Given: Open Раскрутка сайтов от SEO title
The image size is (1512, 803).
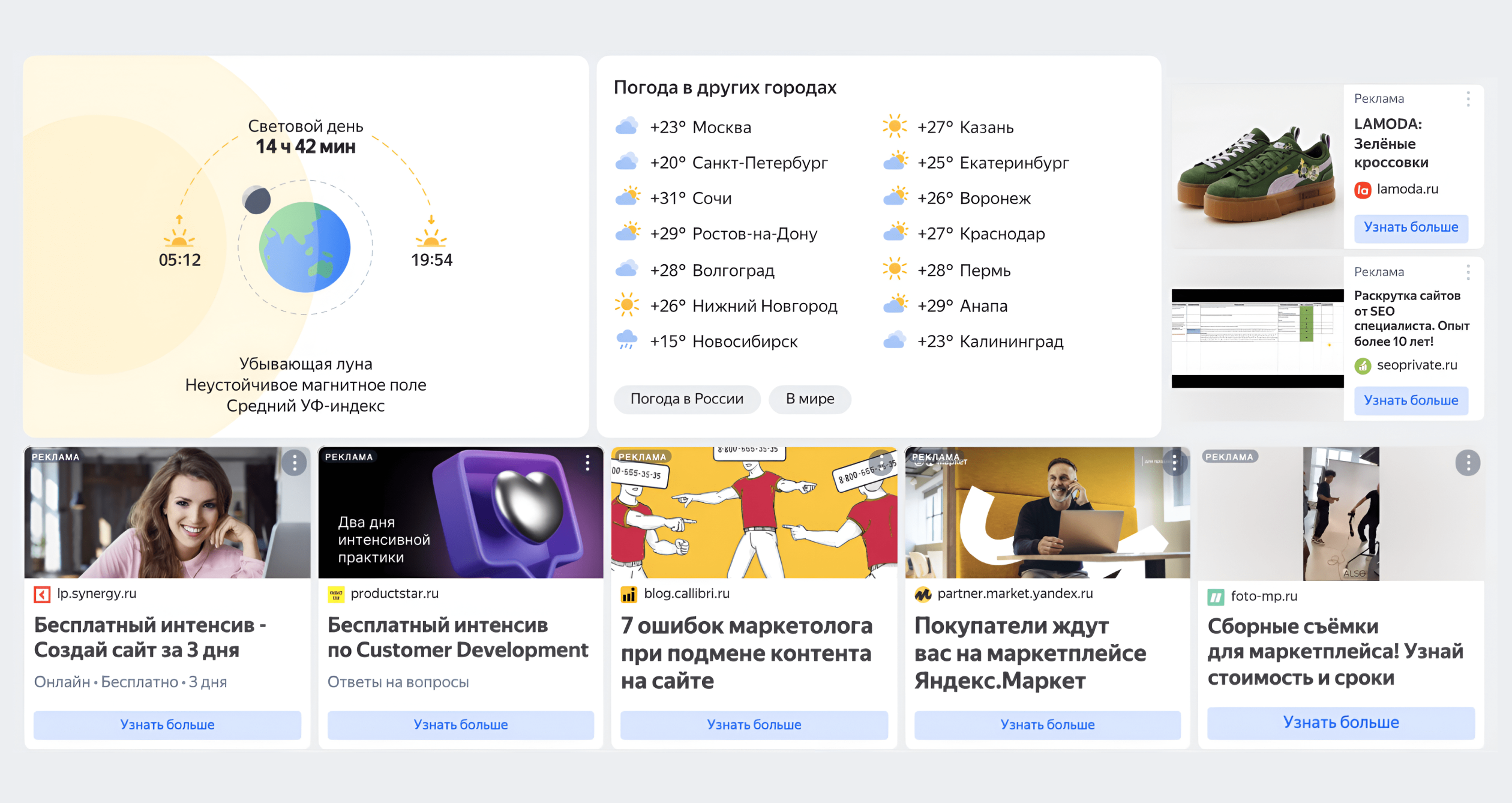Looking at the screenshot, I should point(1412,319).
